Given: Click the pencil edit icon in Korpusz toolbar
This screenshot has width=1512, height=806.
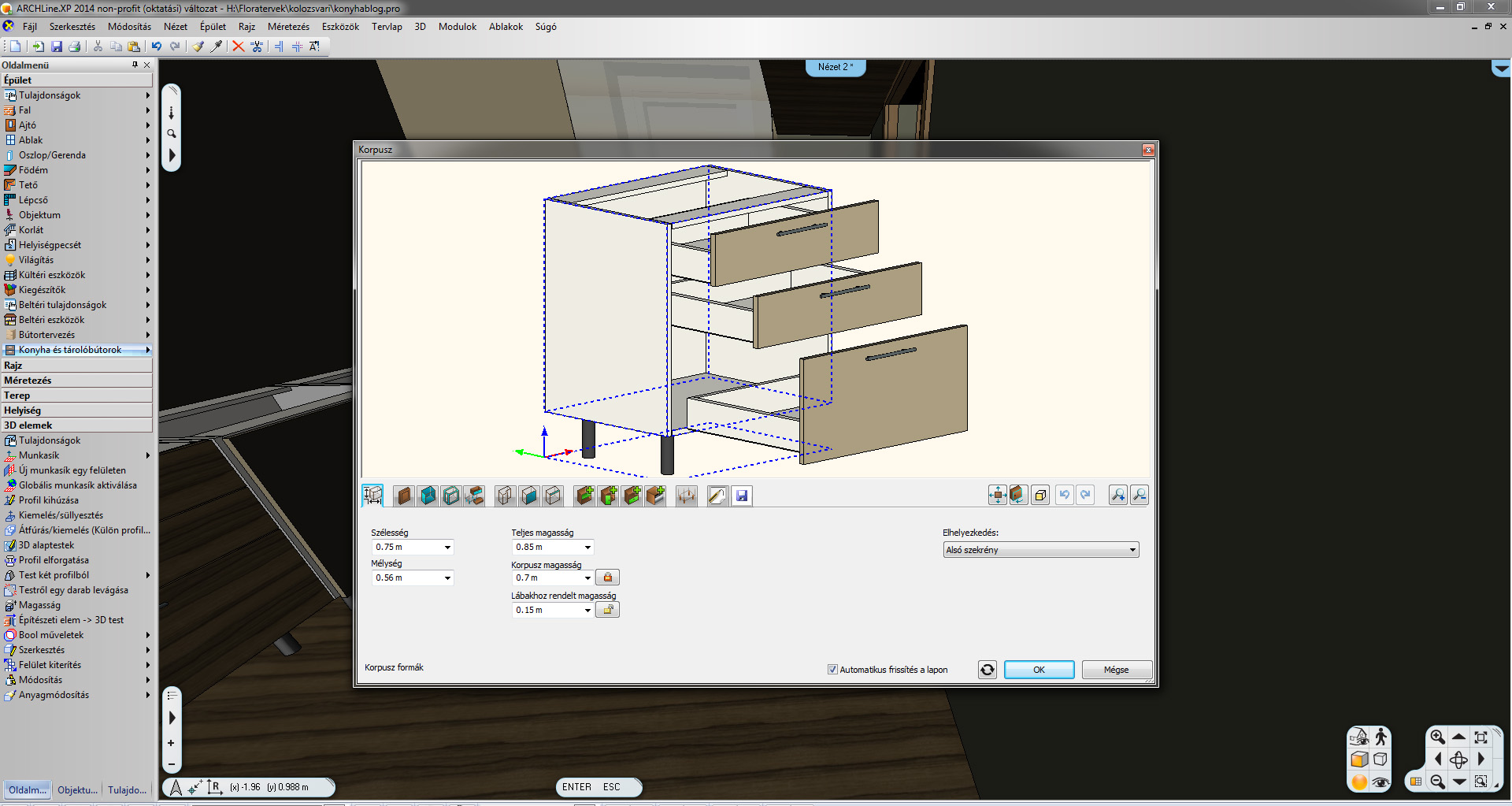Looking at the screenshot, I should 717,496.
